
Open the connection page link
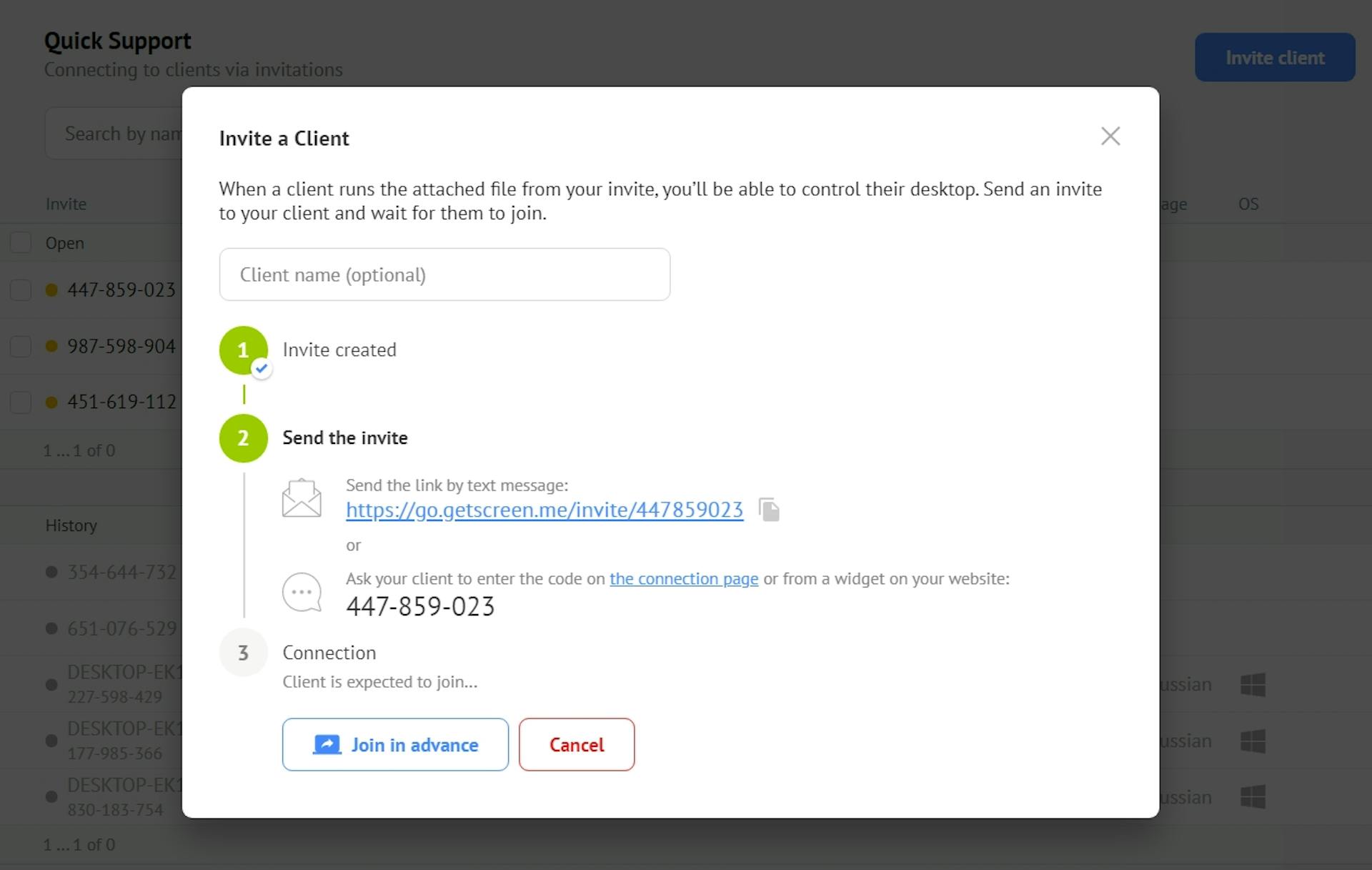pyautogui.click(x=683, y=579)
